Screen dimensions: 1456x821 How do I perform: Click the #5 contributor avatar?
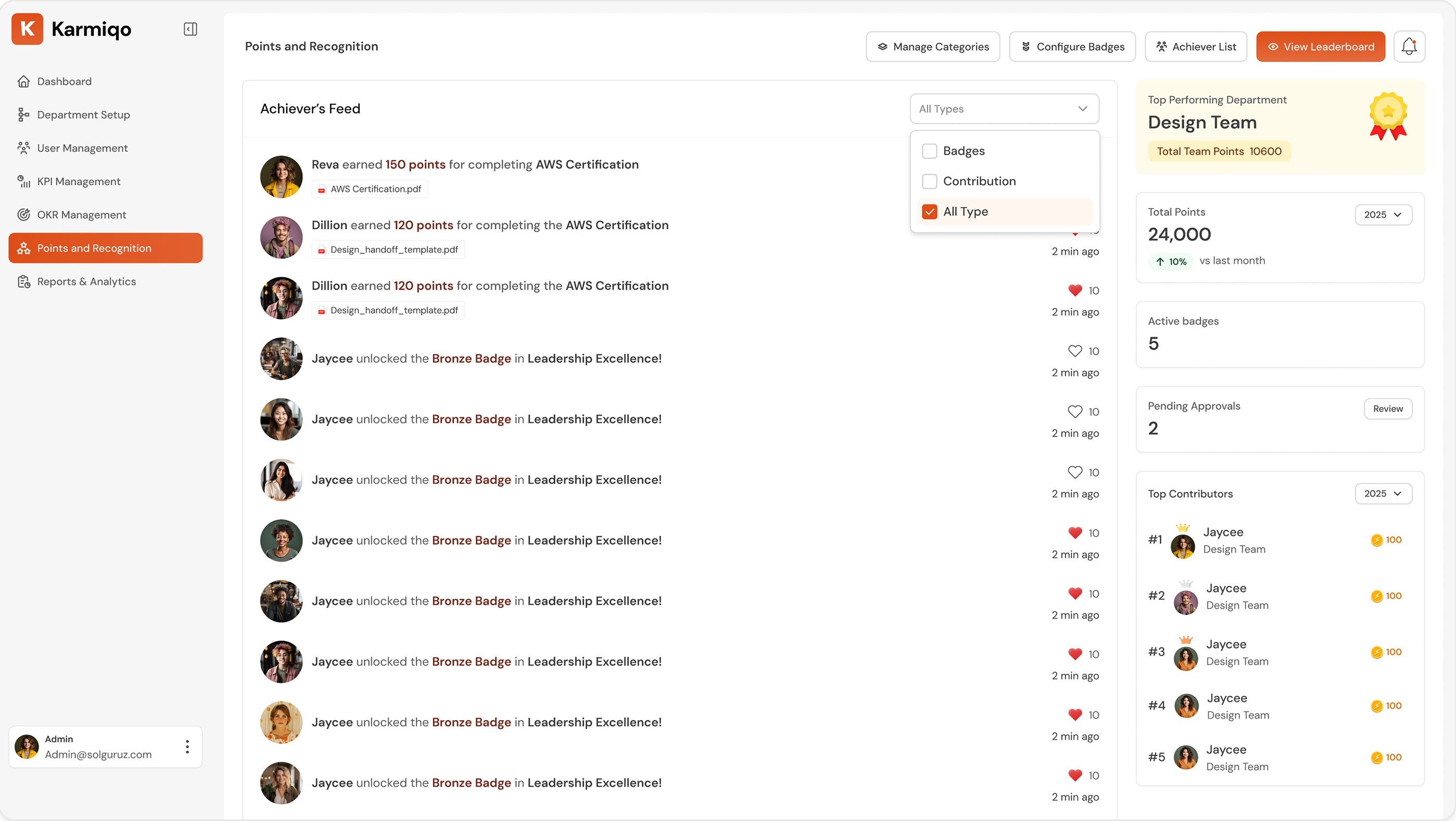(x=1186, y=758)
